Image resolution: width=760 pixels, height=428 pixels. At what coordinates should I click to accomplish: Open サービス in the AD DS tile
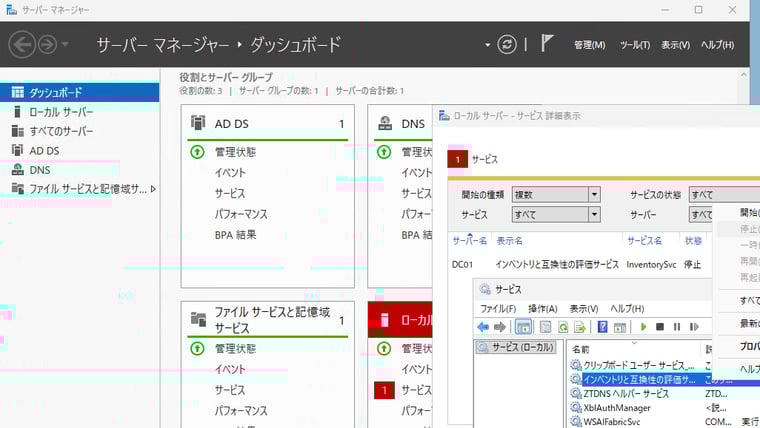tap(230, 193)
